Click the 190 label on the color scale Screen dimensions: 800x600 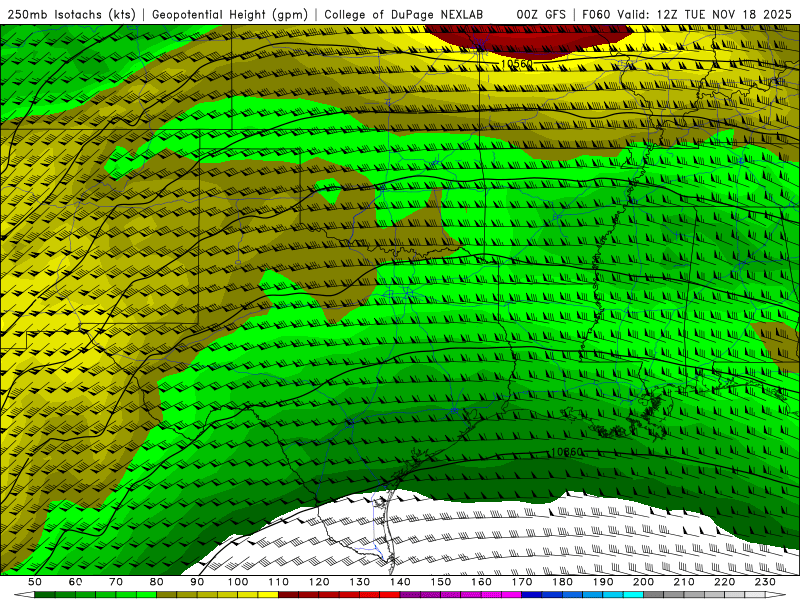[x=603, y=582]
